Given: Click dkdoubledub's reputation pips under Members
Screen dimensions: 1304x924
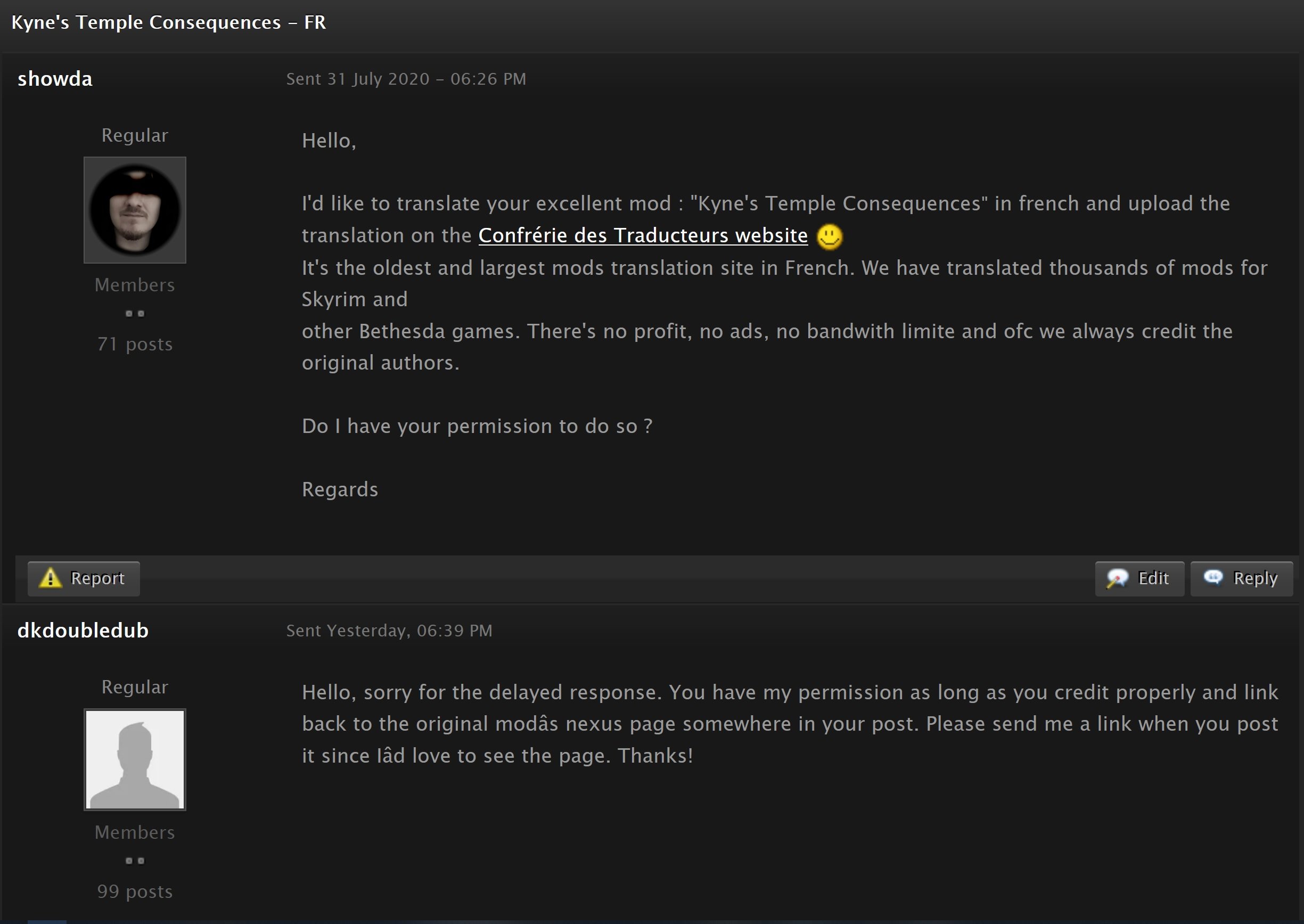Looking at the screenshot, I should 135,860.
